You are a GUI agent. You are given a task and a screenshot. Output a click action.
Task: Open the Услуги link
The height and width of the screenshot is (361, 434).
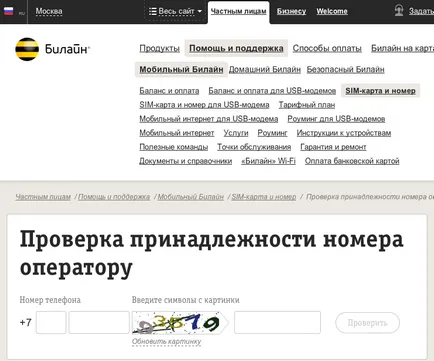[236, 133]
